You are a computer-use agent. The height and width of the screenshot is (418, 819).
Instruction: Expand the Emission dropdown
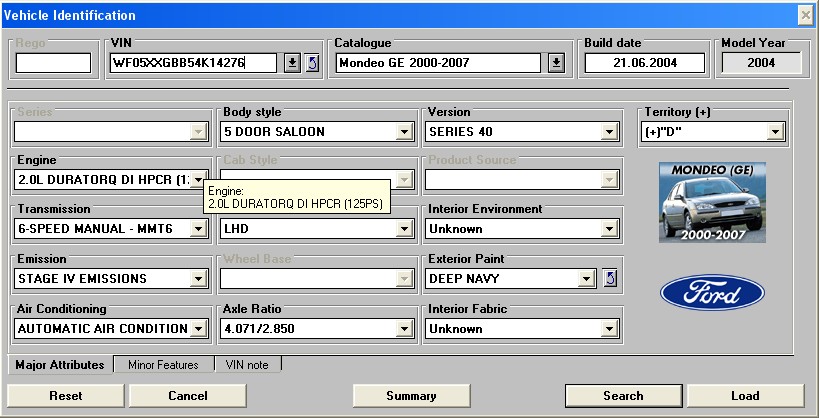point(198,279)
